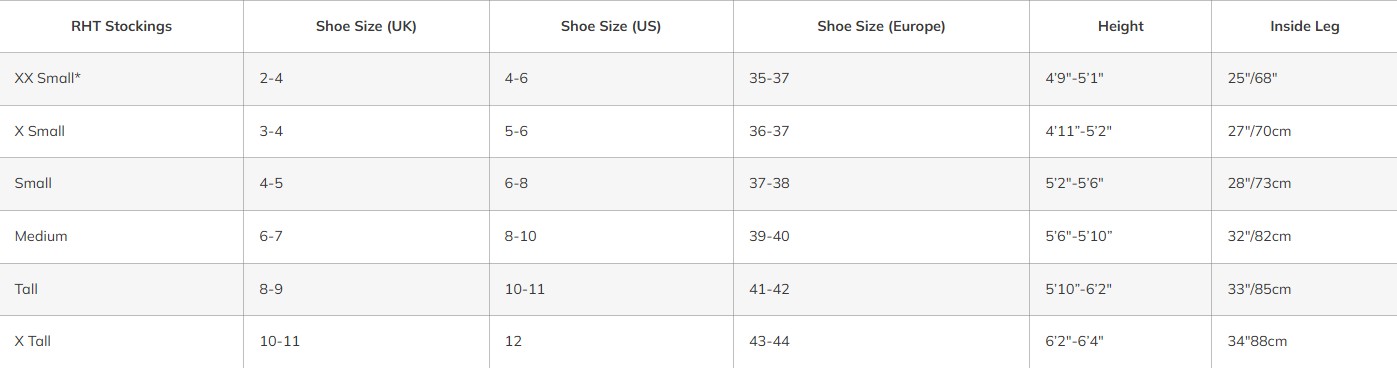Click the 25"/68" inside leg cell
This screenshot has height=368, width=1397.
point(1252,78)
